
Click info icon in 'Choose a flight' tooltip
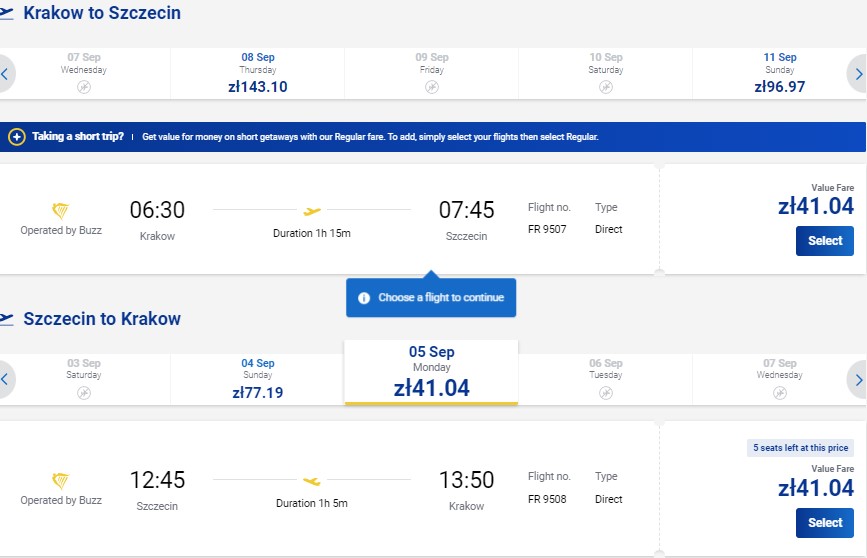coord(364,298)
